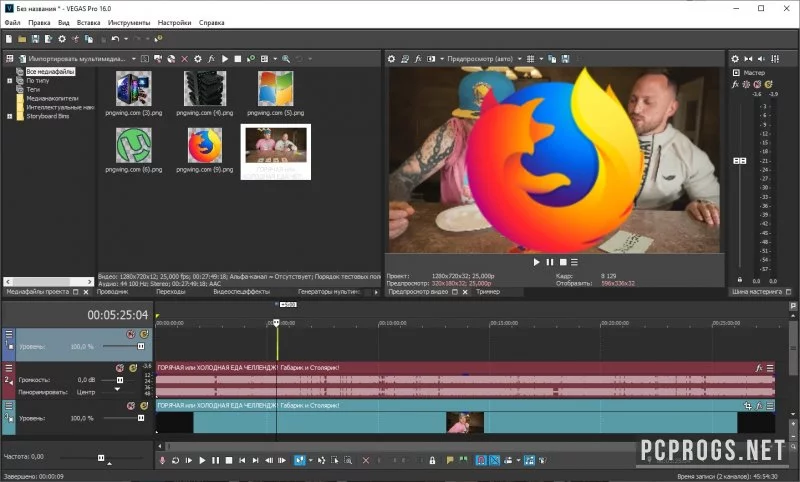Open Event Pan/Crop on the video clip

[747, 406]
